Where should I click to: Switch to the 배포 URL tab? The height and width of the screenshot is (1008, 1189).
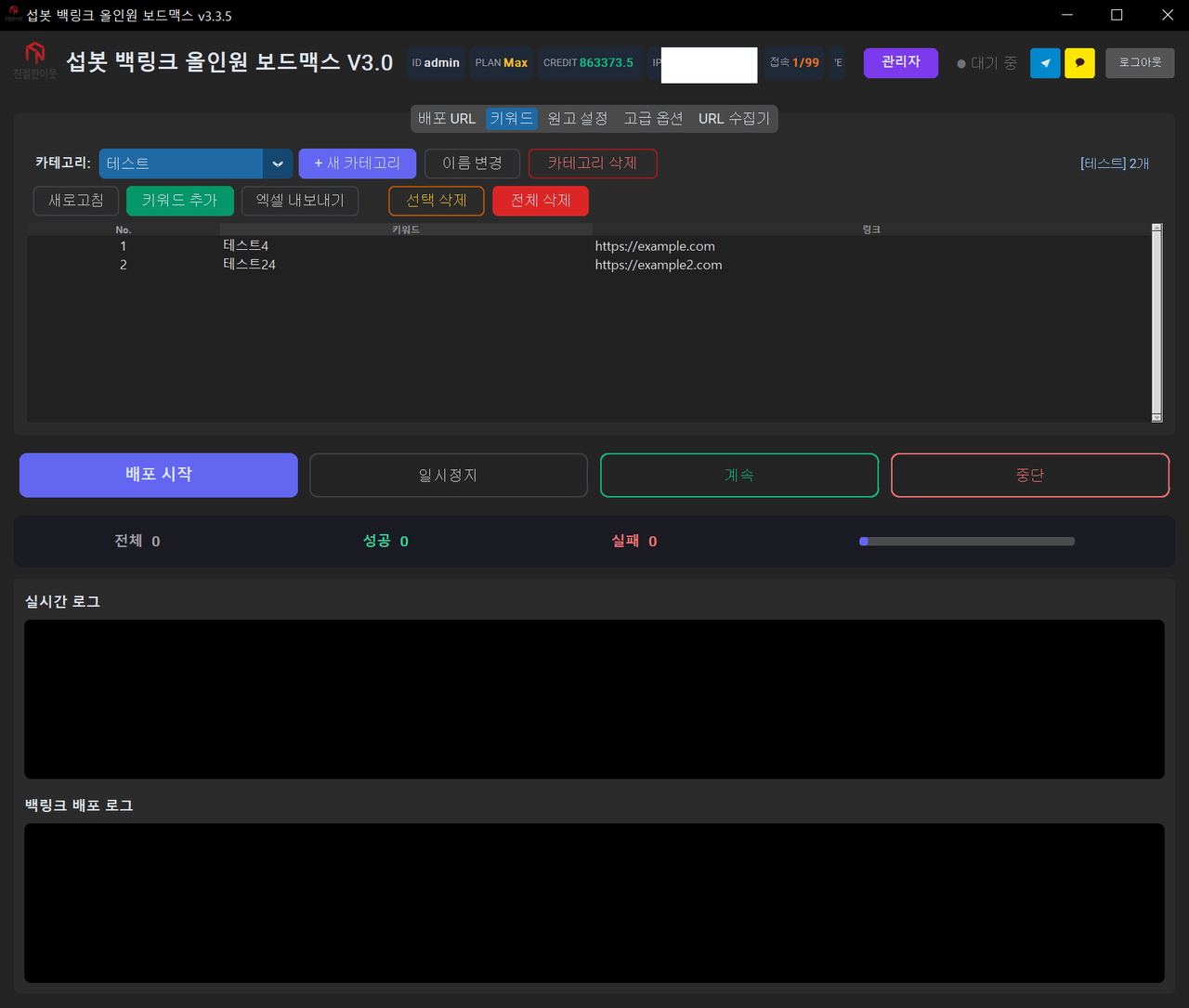[447, 118]
